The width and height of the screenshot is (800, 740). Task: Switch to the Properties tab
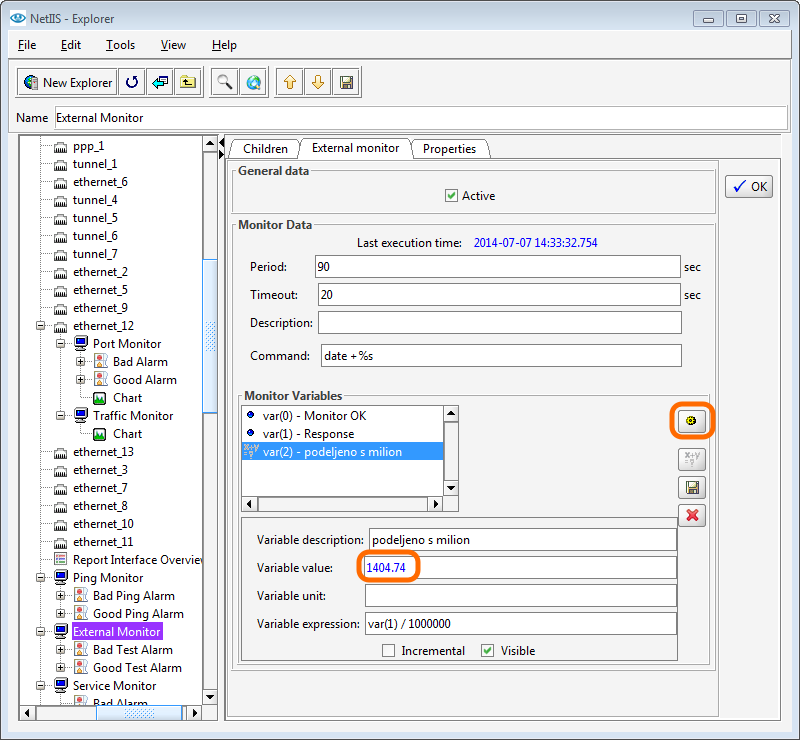click(x=449, y=149)
